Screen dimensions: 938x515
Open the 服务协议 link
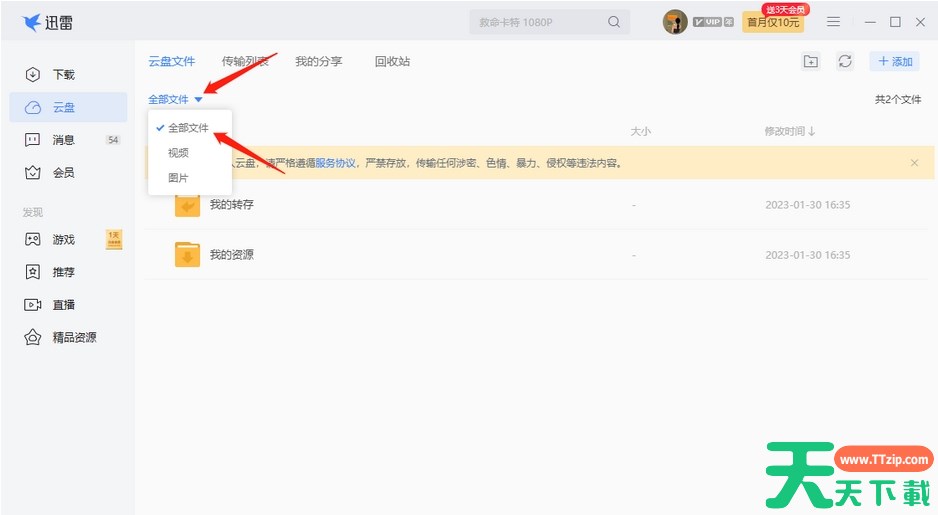point(335,163)
